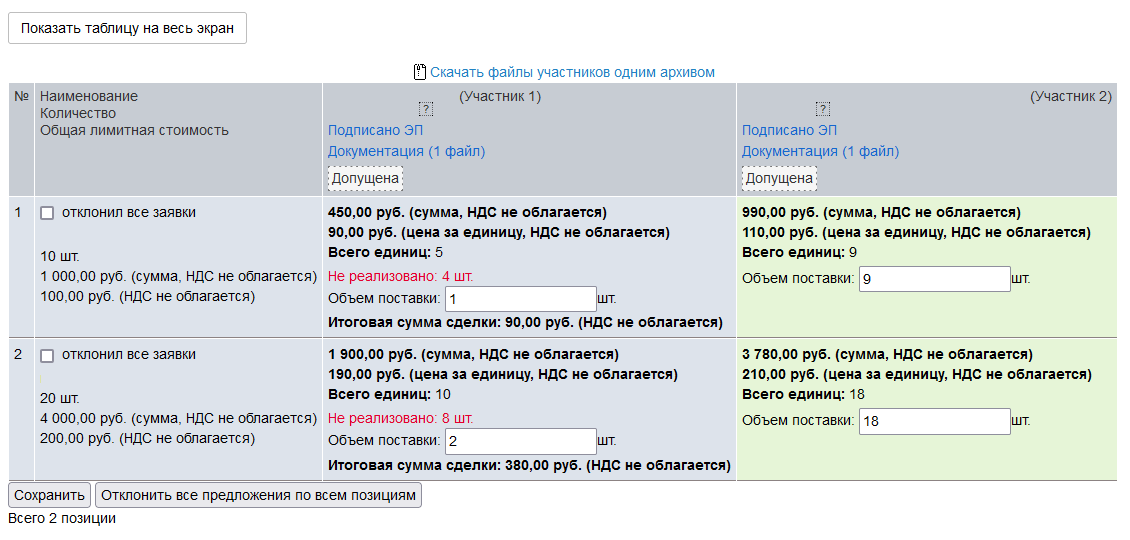
Task: Open Участник 2 'Документация (1 файл)' link
Action: tap(820, 151)
